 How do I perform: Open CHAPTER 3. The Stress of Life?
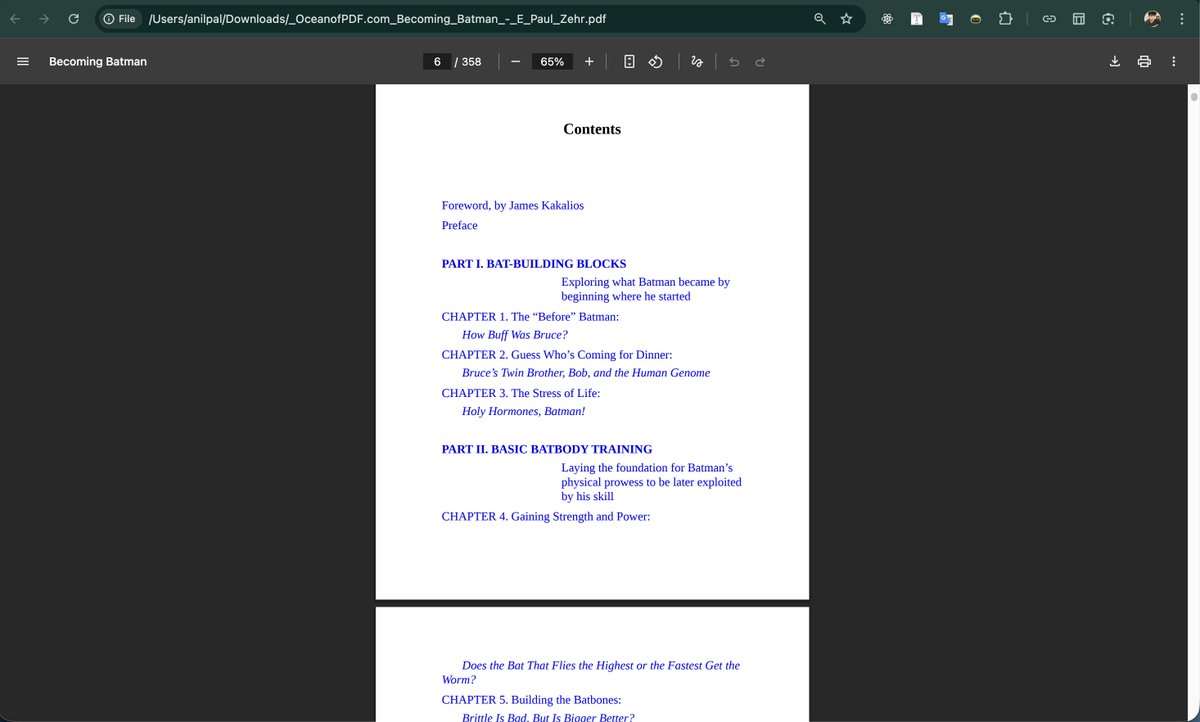pos(521,393)
